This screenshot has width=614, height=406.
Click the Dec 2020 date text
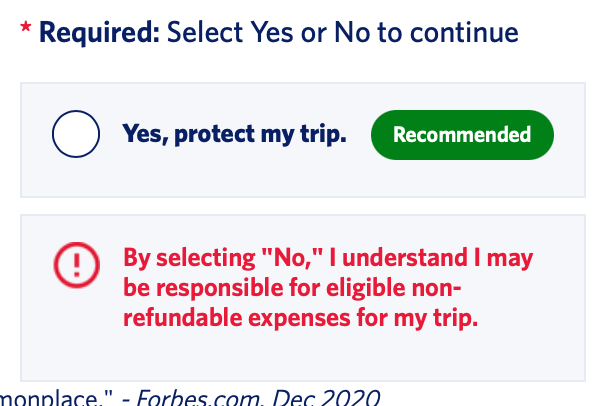point(326,397)
